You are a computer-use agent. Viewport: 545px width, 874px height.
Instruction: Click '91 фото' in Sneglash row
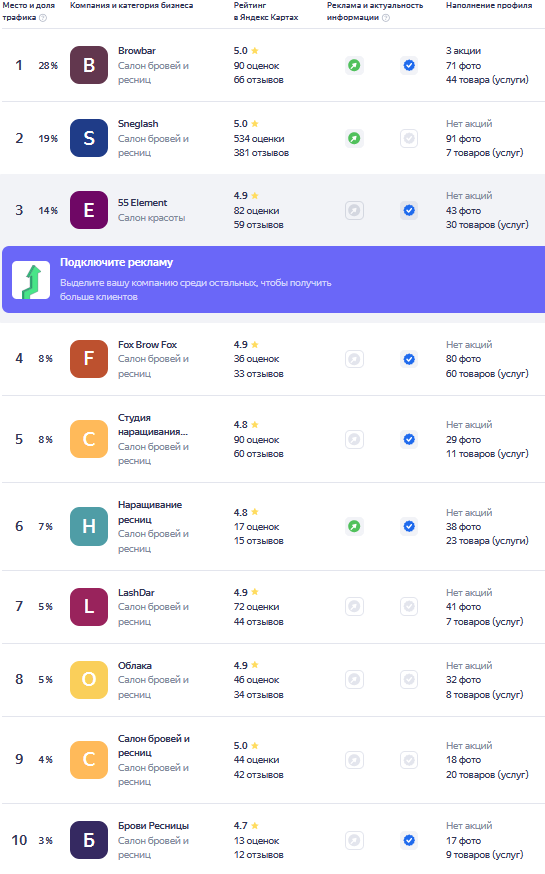click(x=463, y=139)
